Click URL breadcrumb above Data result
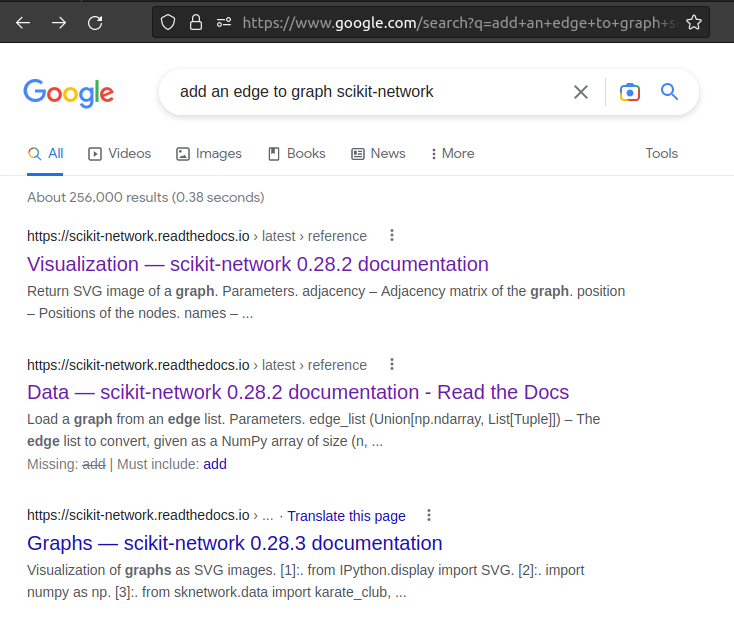734x631 pixels. click(x=197, y=365)
